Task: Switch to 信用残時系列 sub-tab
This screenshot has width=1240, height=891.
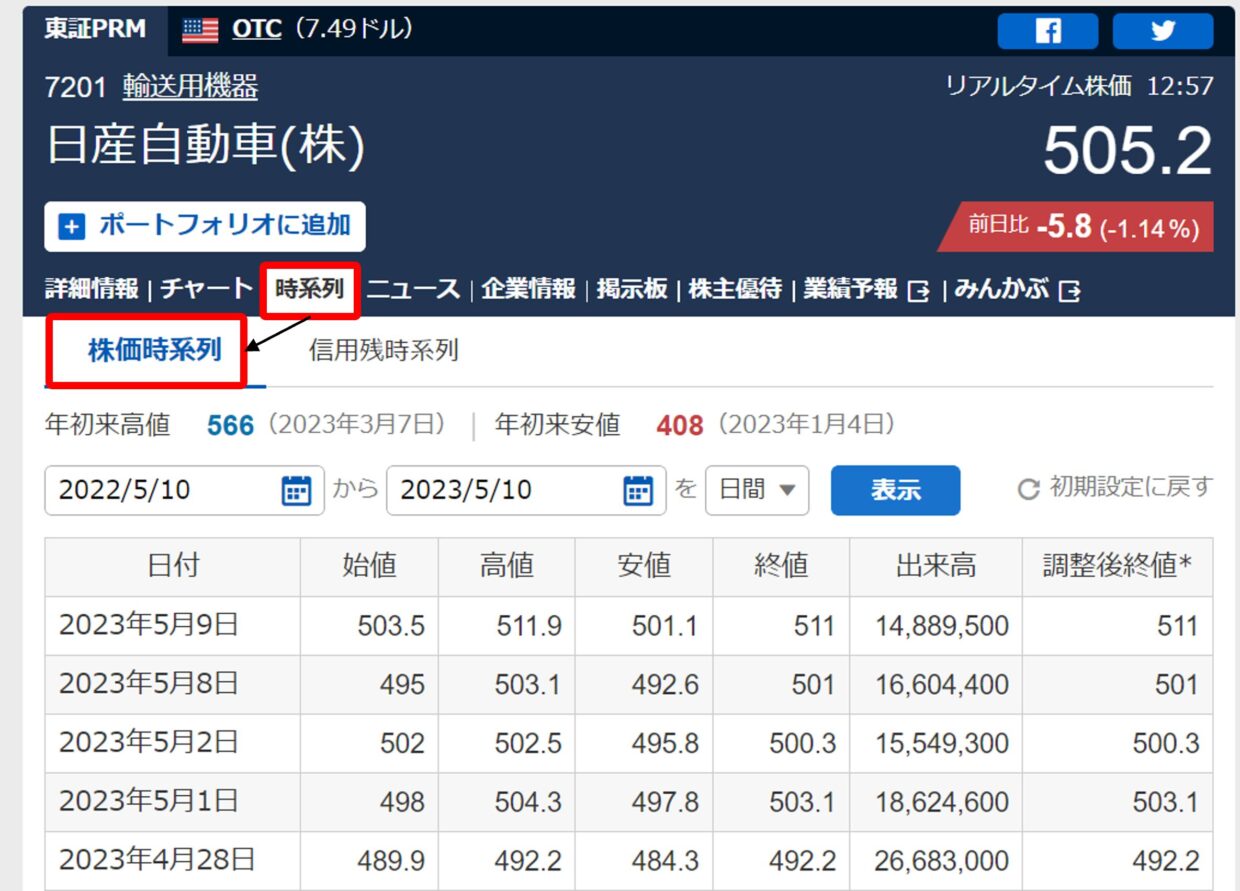Action: pyautogui.click(x=383, y=351)
